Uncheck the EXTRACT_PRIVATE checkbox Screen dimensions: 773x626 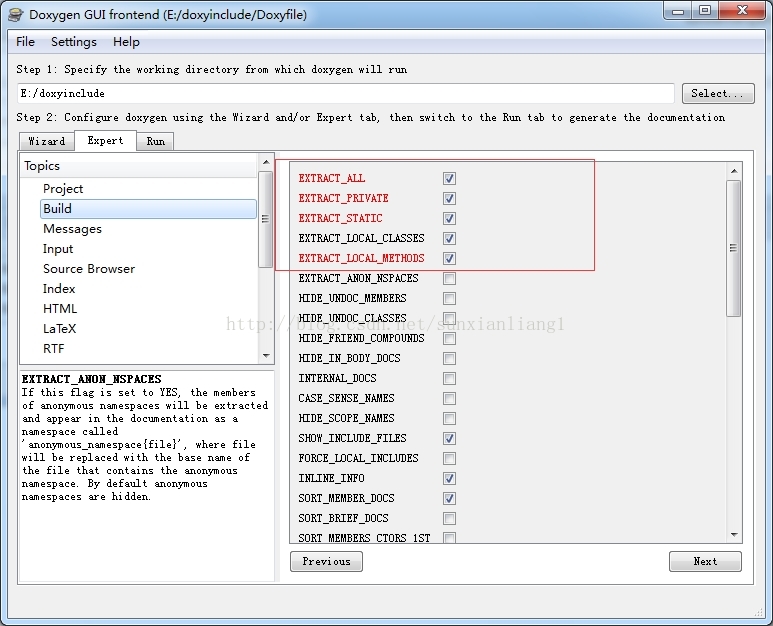449,198
